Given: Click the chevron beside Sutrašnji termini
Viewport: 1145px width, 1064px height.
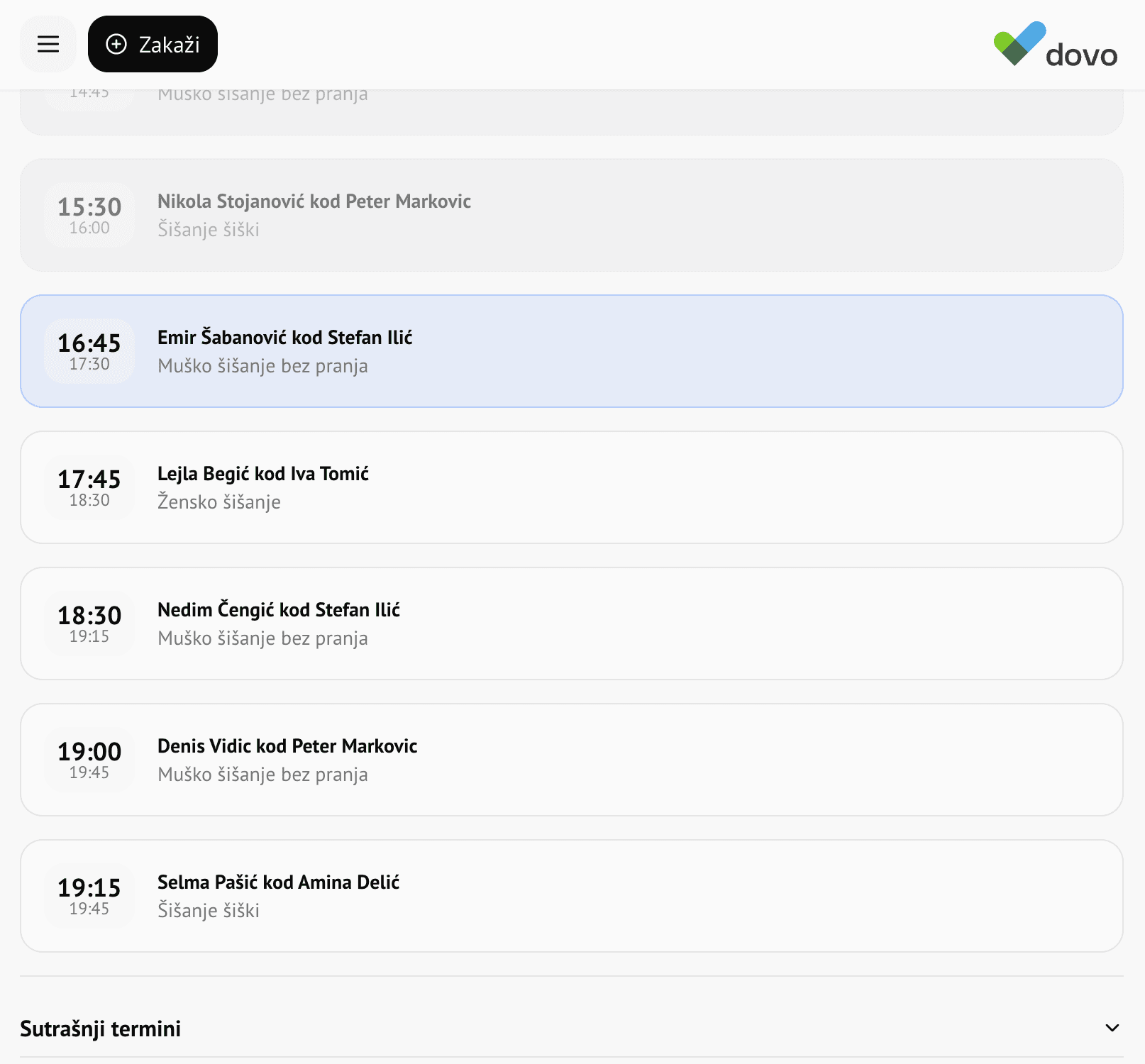Looking at the screenshot, I should coord(1112,1027).
